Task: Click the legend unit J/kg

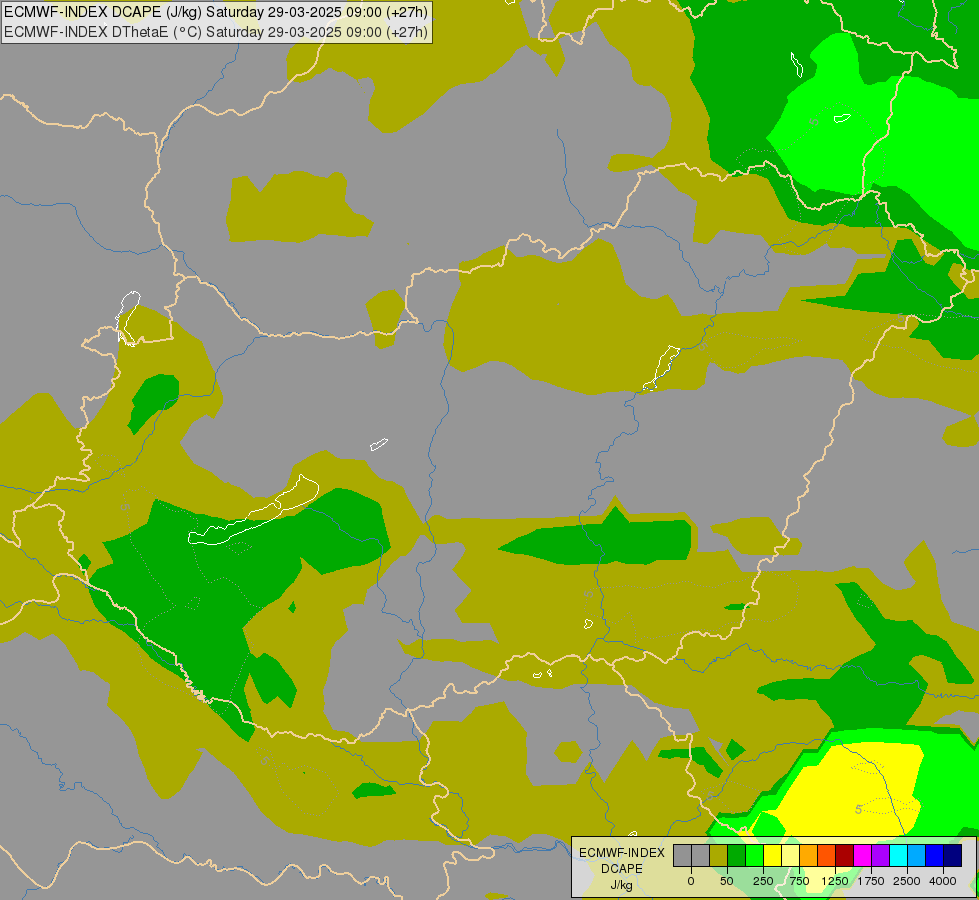Action: click(x=622, y=885)
